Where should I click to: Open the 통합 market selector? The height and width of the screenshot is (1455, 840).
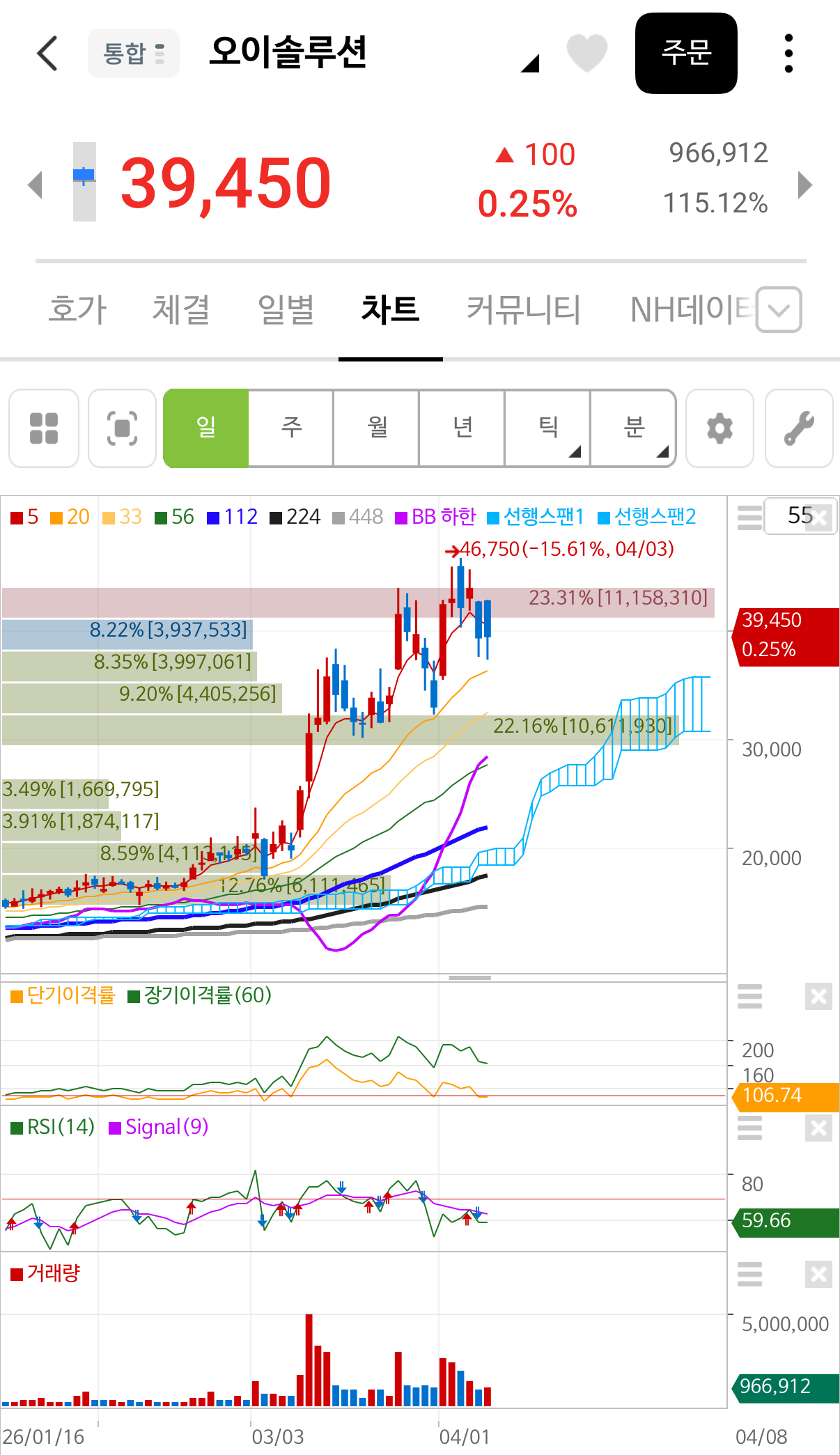coord(134,53)
